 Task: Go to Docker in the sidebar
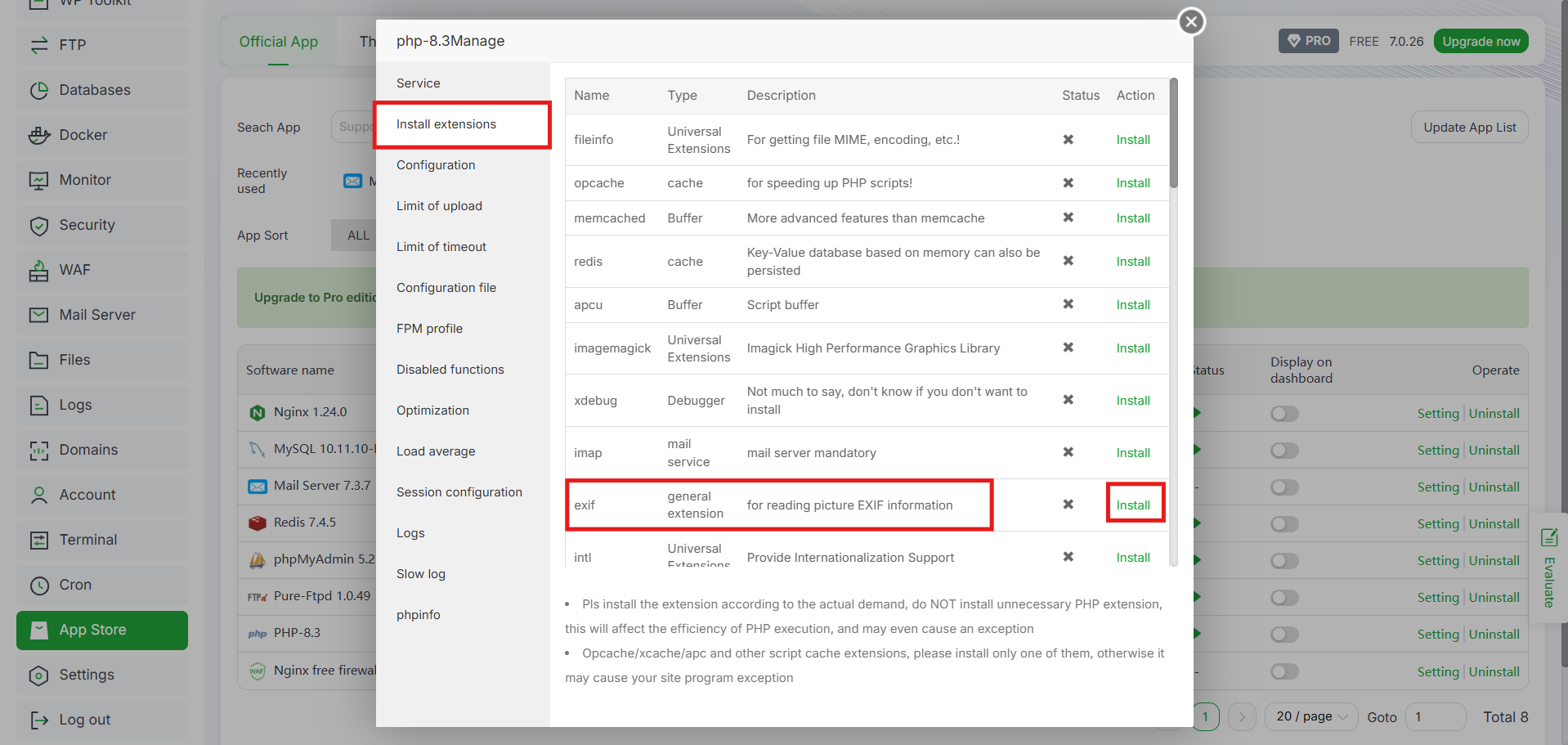click(102, 135)
